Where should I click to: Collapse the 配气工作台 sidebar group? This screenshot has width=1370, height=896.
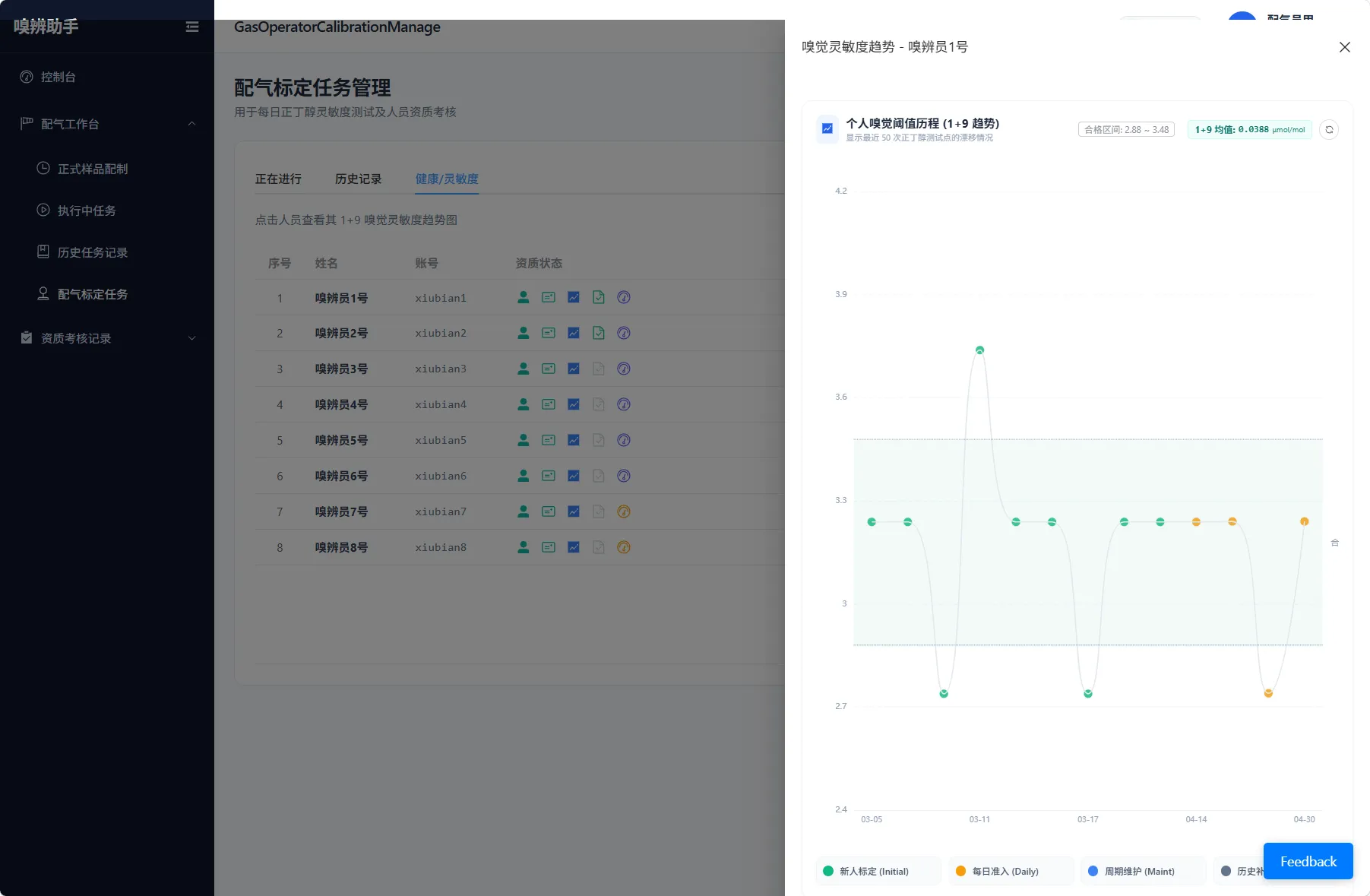pos(107,124)
